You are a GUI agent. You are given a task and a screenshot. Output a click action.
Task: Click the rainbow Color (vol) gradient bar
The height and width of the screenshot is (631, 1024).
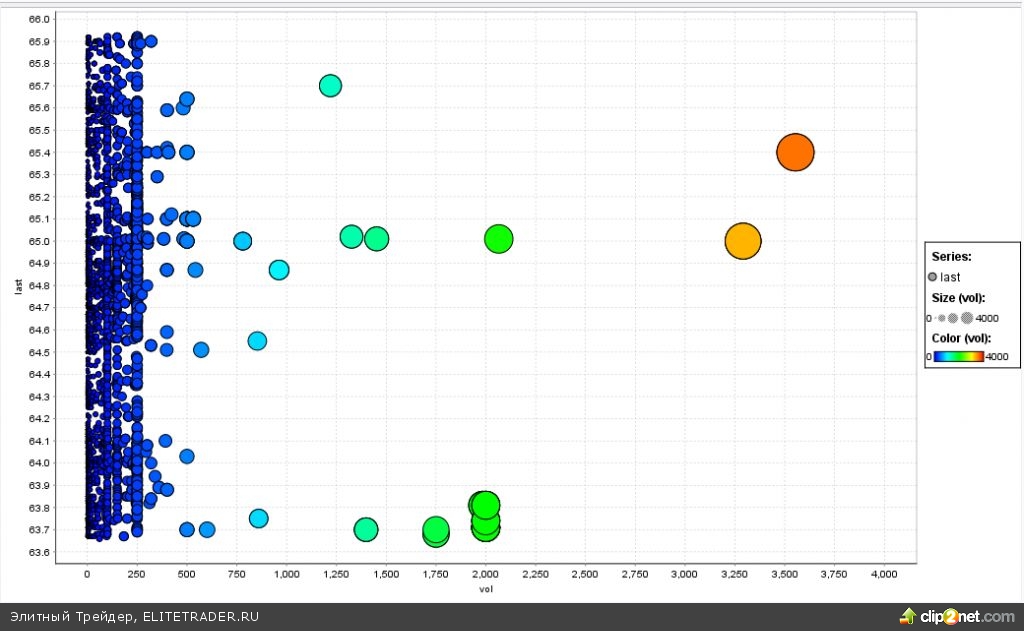pos(959,356)
